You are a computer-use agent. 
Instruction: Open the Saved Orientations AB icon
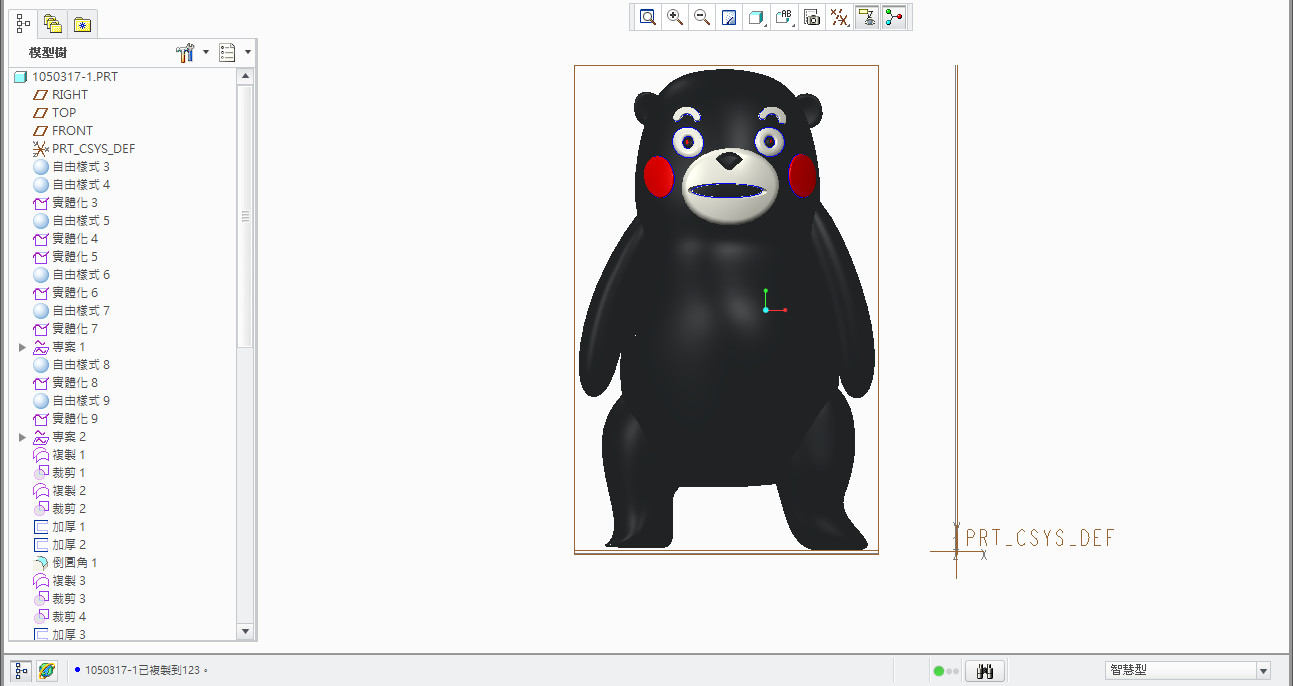[785, 17]
